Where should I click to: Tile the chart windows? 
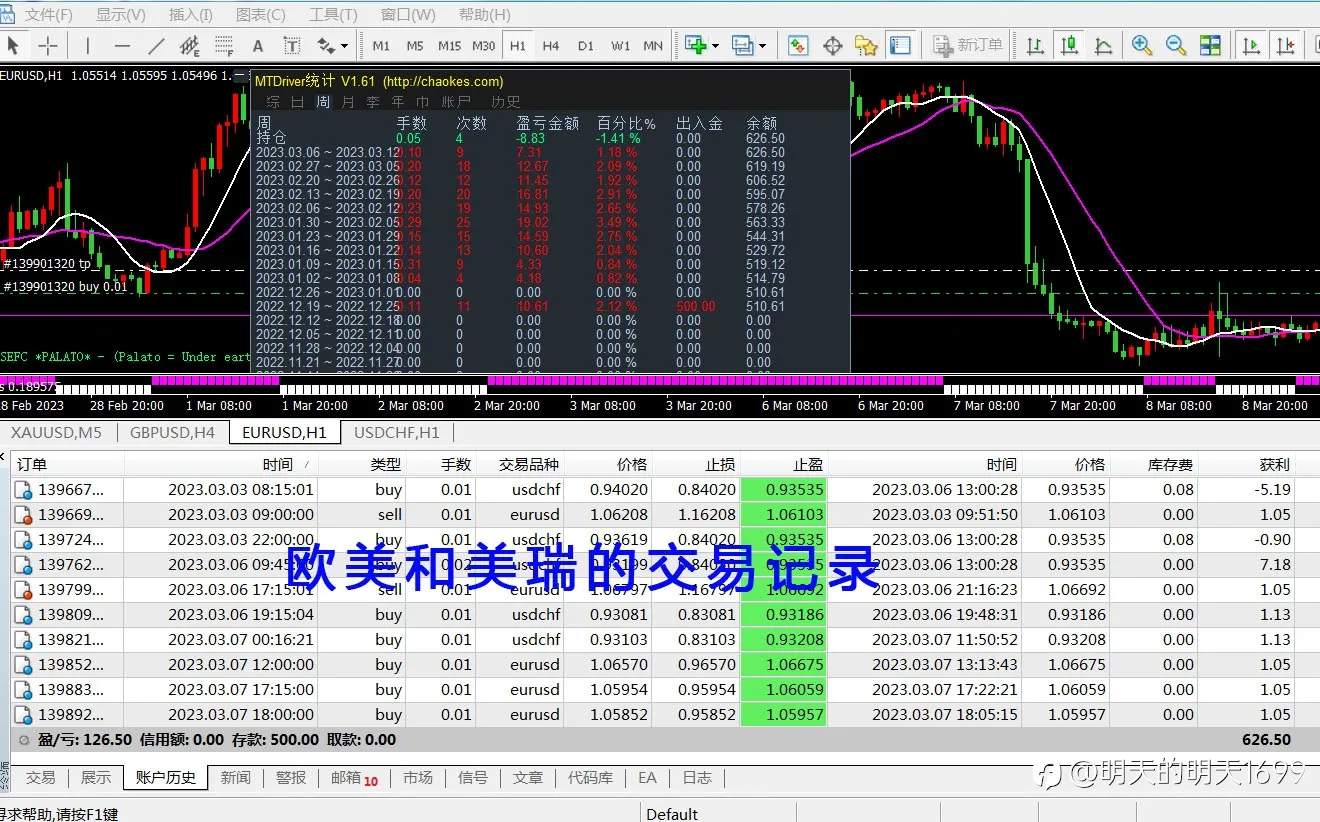[x=1210, y=46]
